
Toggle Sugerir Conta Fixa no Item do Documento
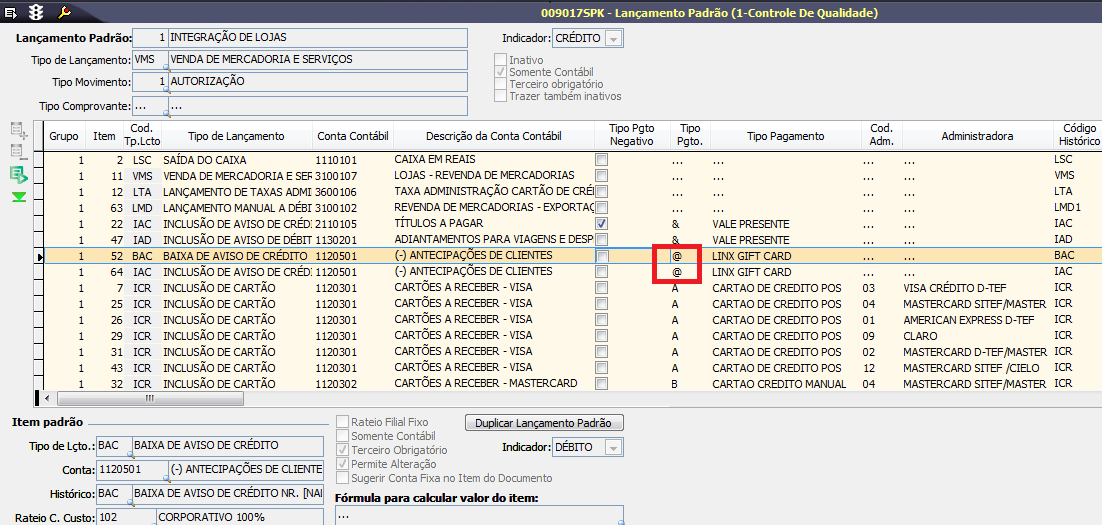pos(342,478)
